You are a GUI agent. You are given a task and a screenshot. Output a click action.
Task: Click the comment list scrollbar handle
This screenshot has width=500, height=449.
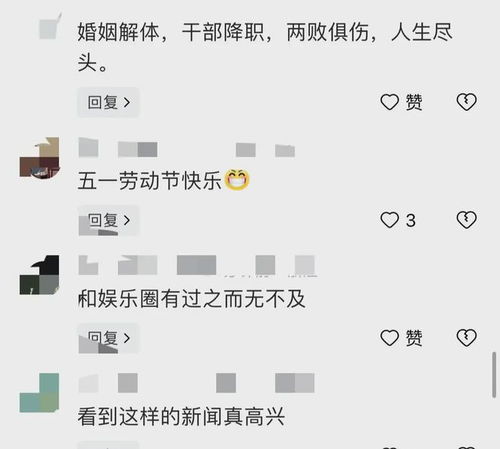click(494, 375)
